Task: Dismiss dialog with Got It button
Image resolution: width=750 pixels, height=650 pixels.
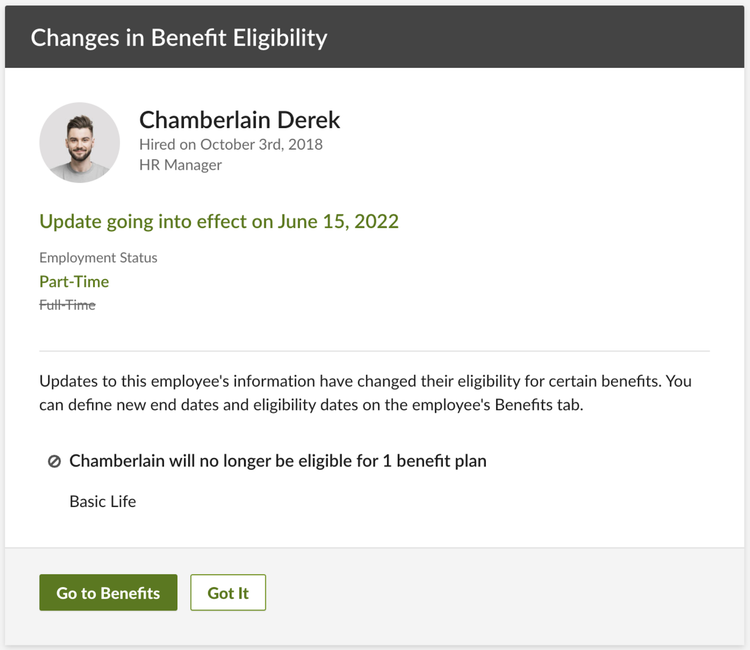Action: [x=228, y=592]
